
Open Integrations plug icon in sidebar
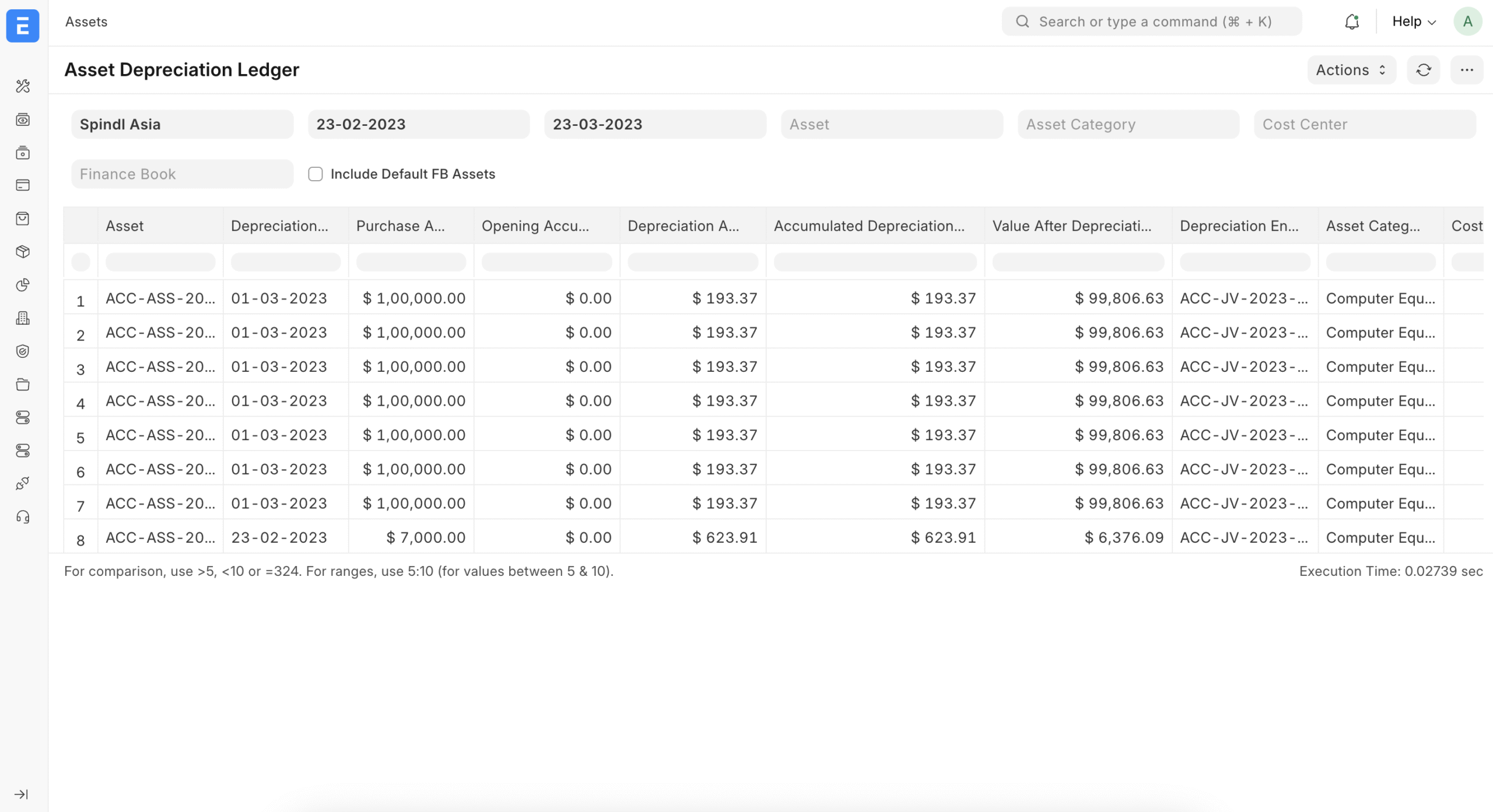[23, 482]
